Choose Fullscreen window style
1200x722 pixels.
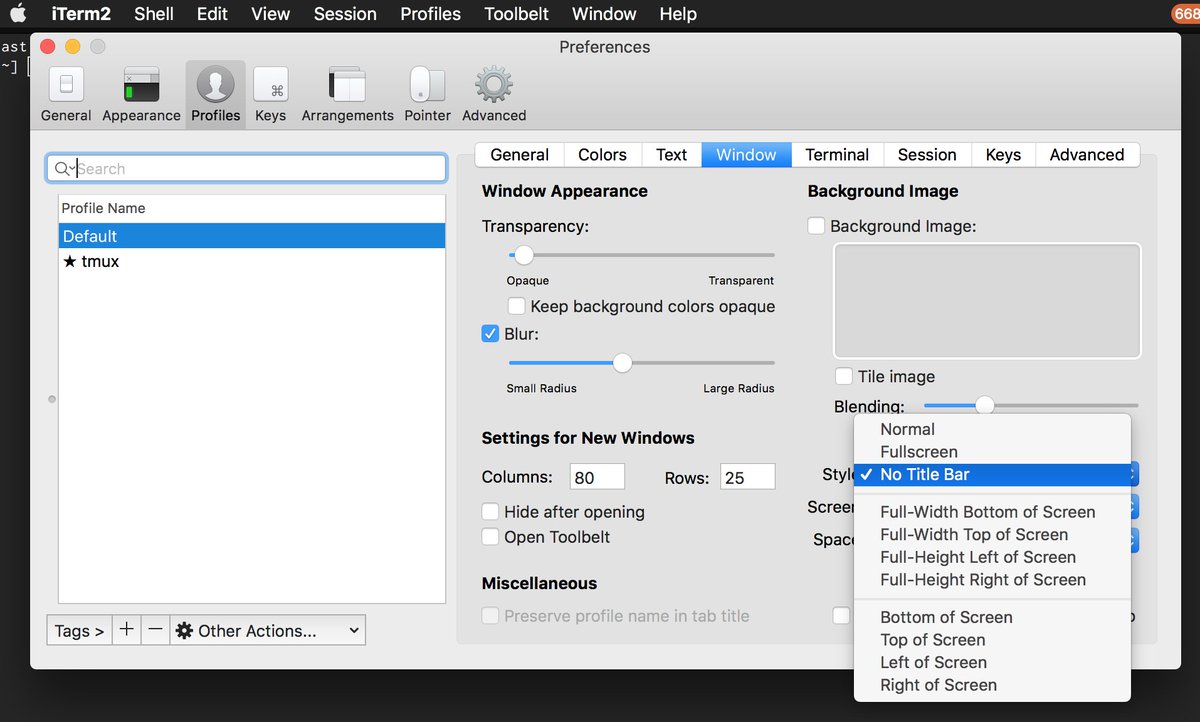click(x=992, y=452)
